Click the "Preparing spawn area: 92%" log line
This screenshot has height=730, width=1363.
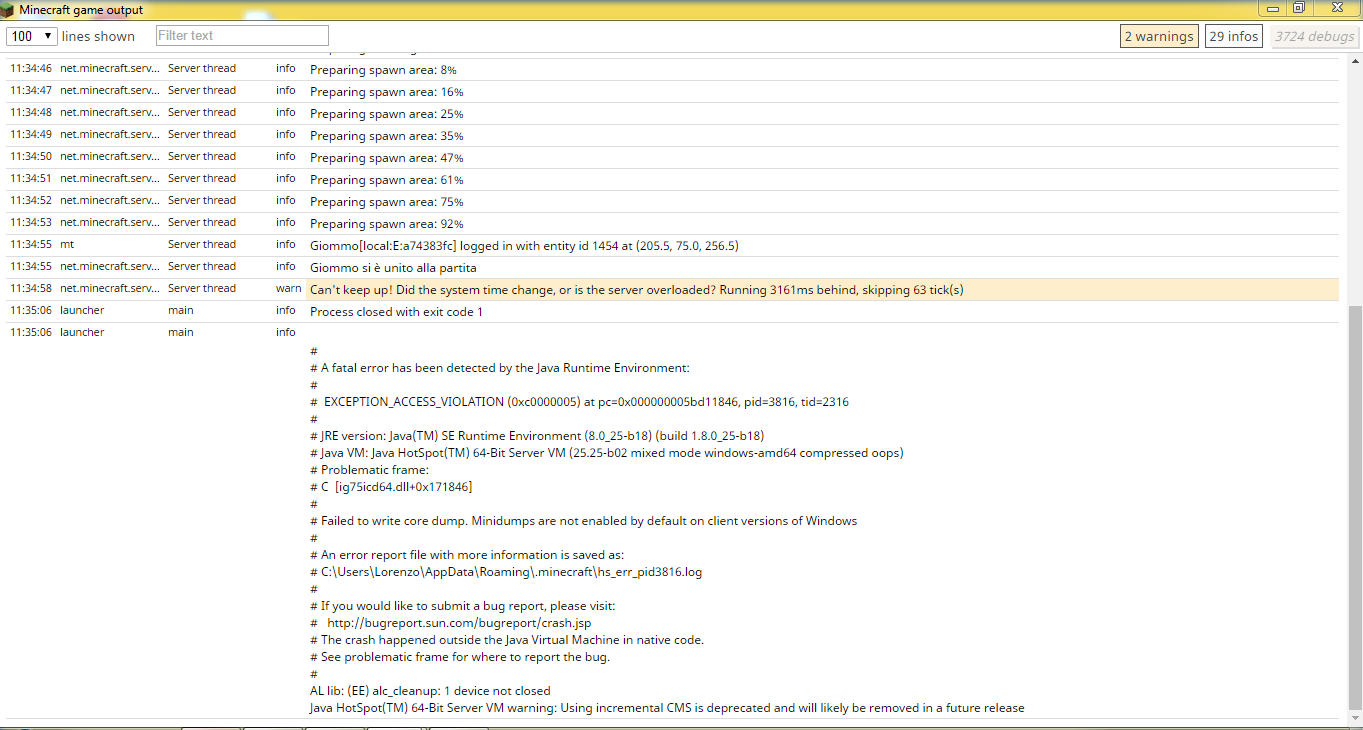coord(386,224)
